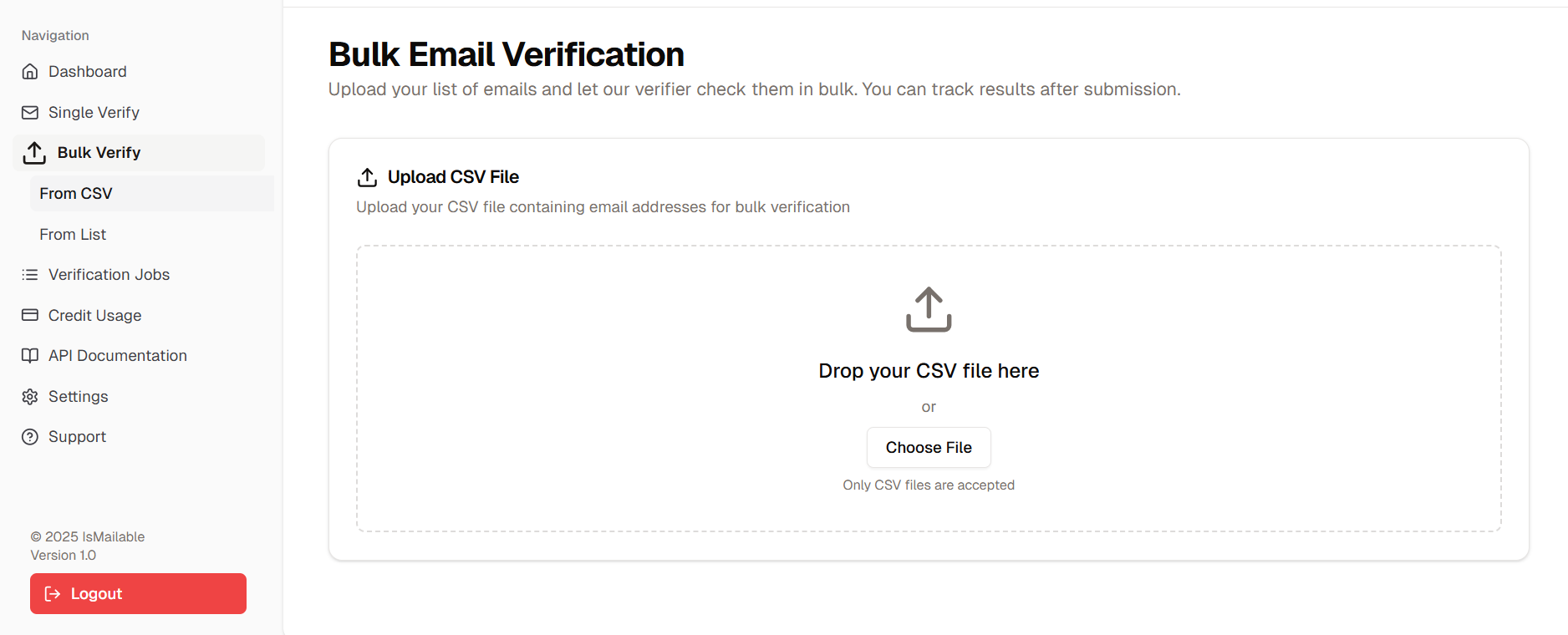1568x635 pixels.
Task: Select the From CSV submenu item
Action: point(152,194)
